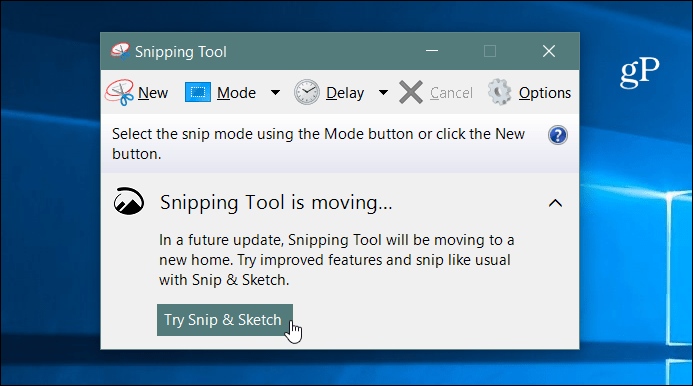Click the Delay clock icon
Viewport: 693px width, 386px height.
click(x=307, y=92)
